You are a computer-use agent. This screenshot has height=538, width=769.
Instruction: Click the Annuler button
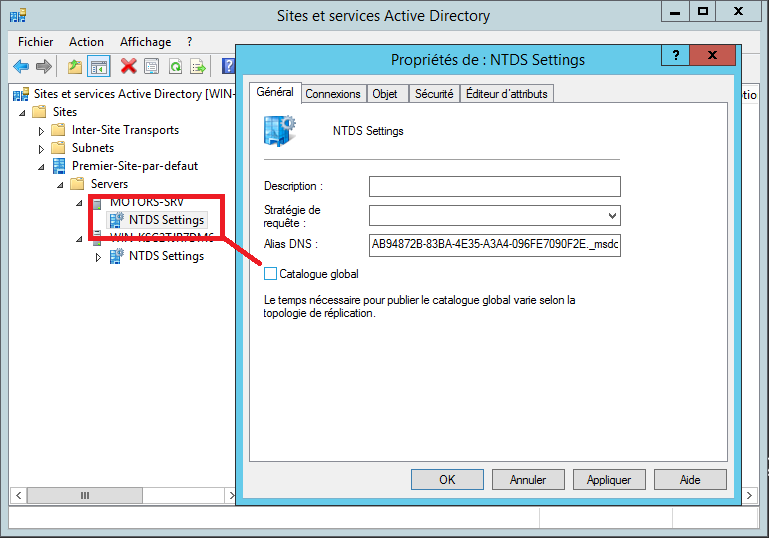pyautogui.click(x=528, y=480)
